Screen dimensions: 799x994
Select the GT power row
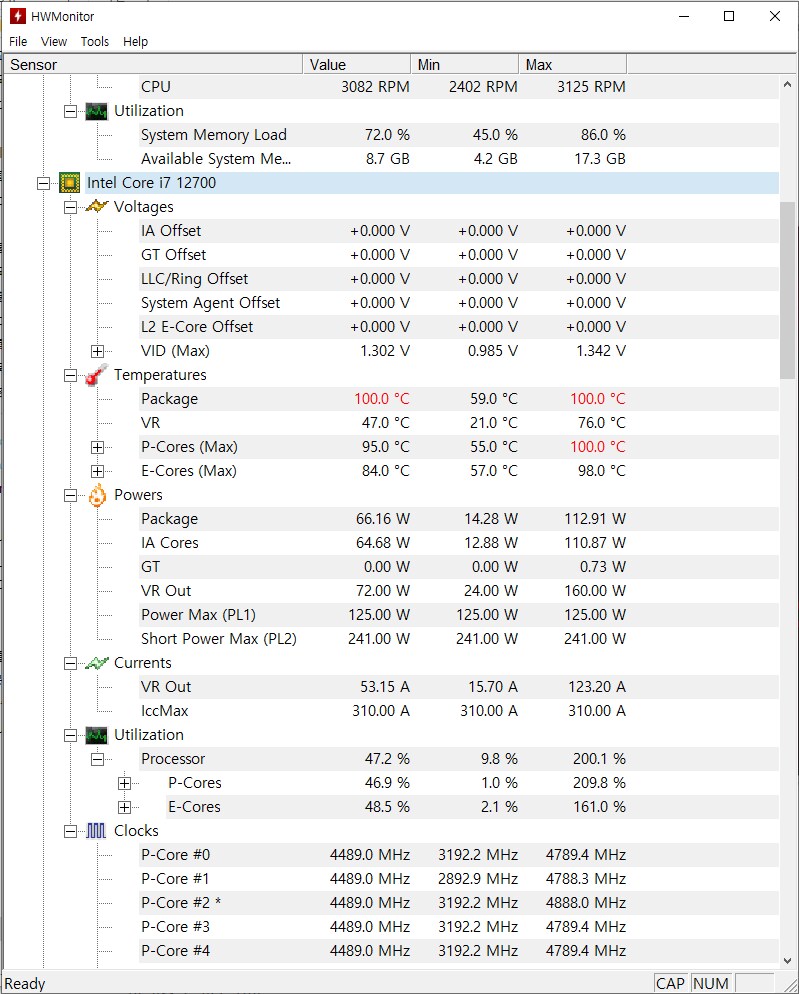coord(459,567)
